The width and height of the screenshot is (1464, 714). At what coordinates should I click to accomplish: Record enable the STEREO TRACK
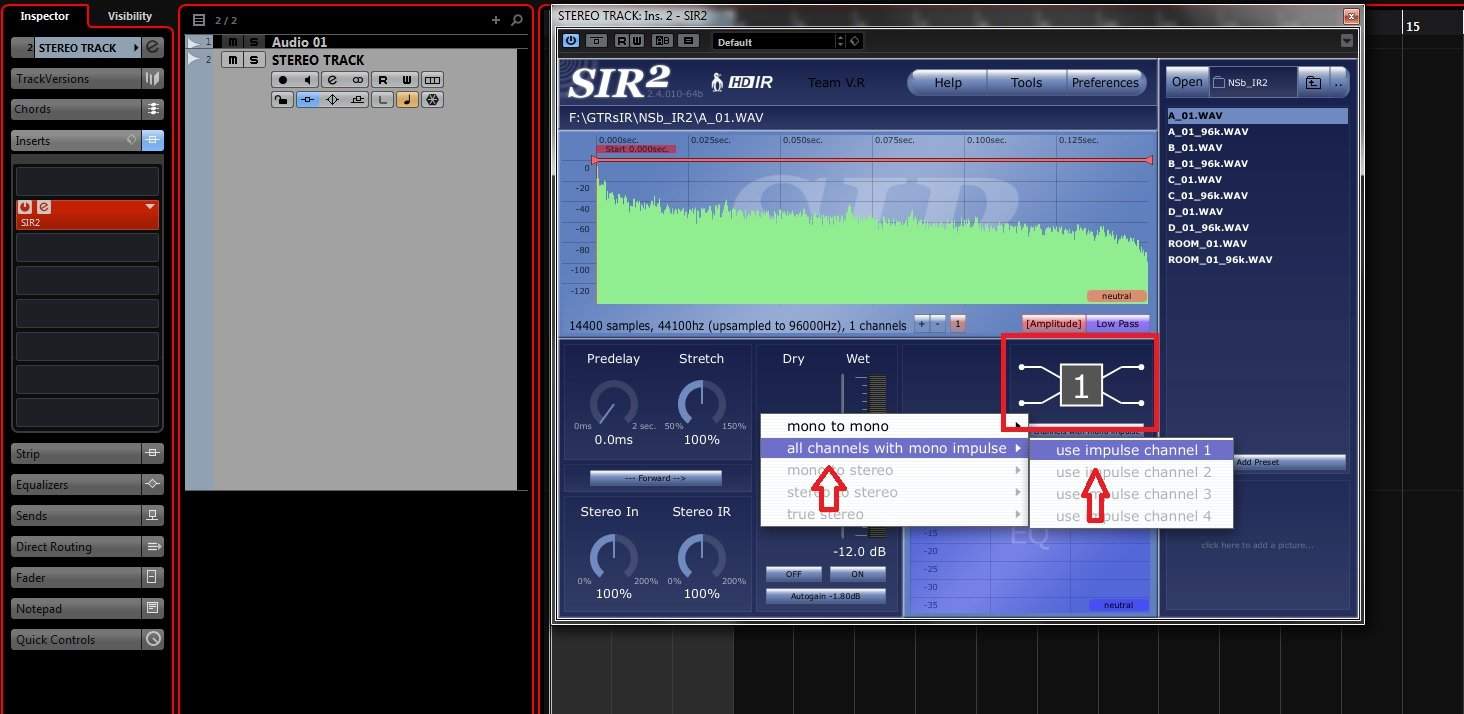click(283, 79)
